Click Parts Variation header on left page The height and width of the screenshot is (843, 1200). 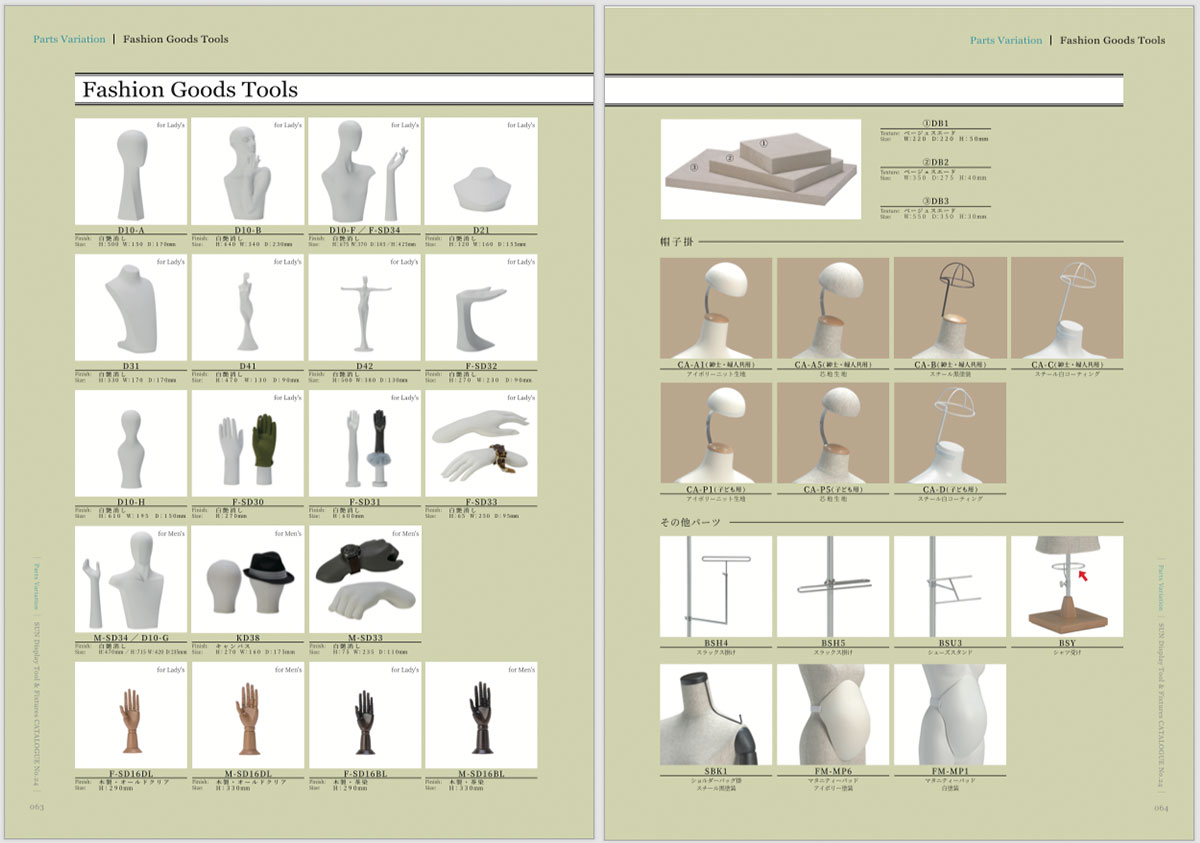[x=69, y=39]
